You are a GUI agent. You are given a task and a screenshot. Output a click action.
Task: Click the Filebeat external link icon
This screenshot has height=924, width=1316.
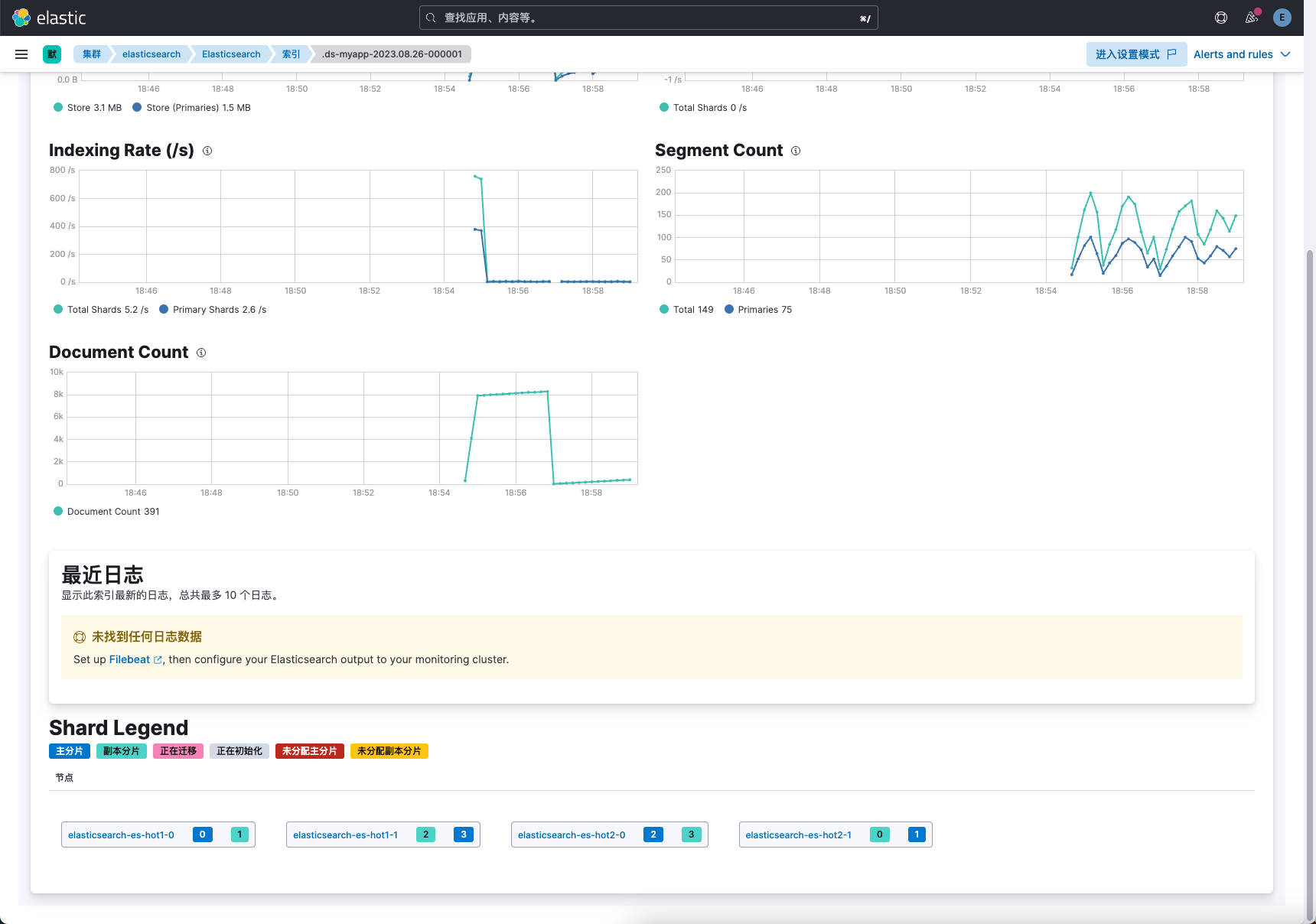click(158, 660)
